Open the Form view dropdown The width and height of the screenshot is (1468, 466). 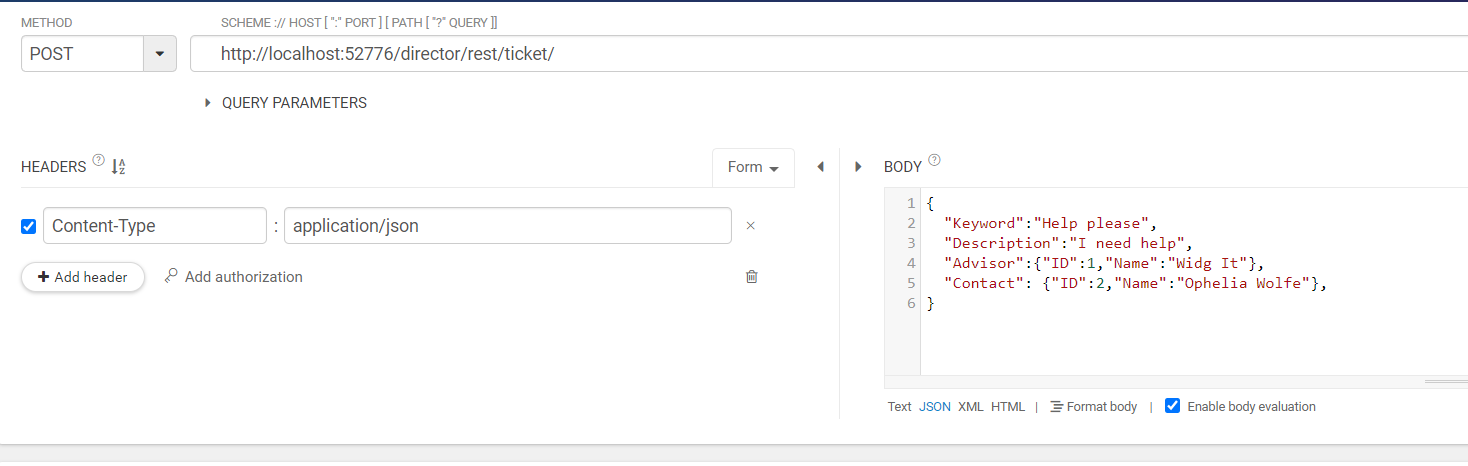(753, 167)
